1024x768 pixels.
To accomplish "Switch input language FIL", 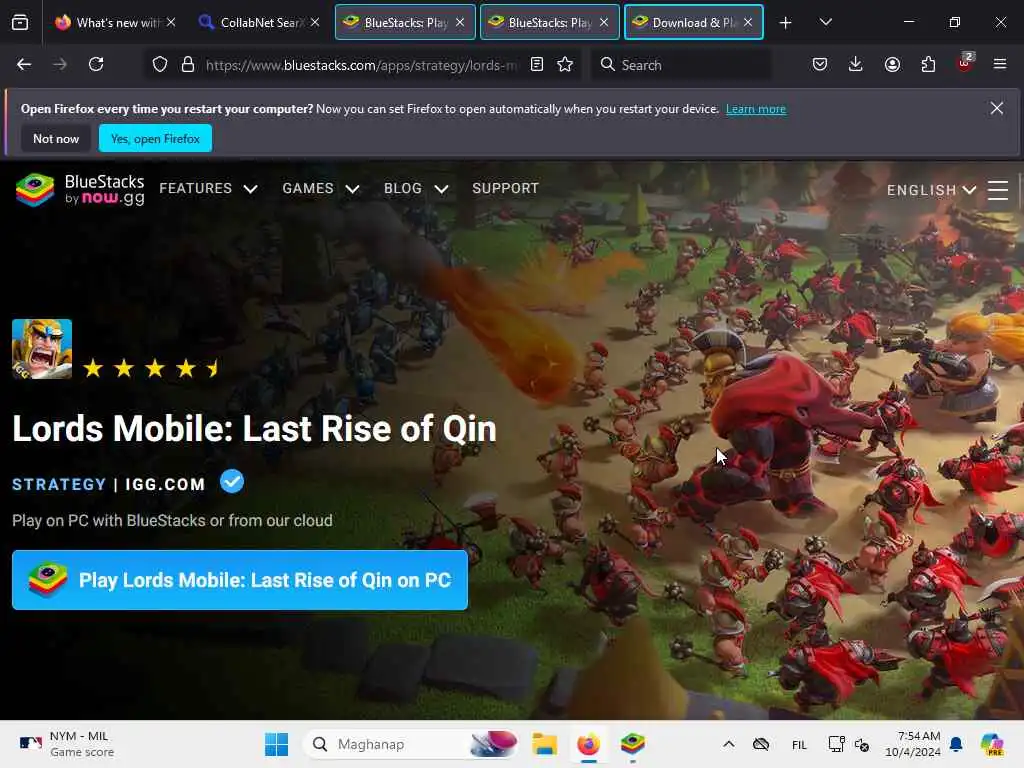I will pyautogui.click(x=799, y=744).
